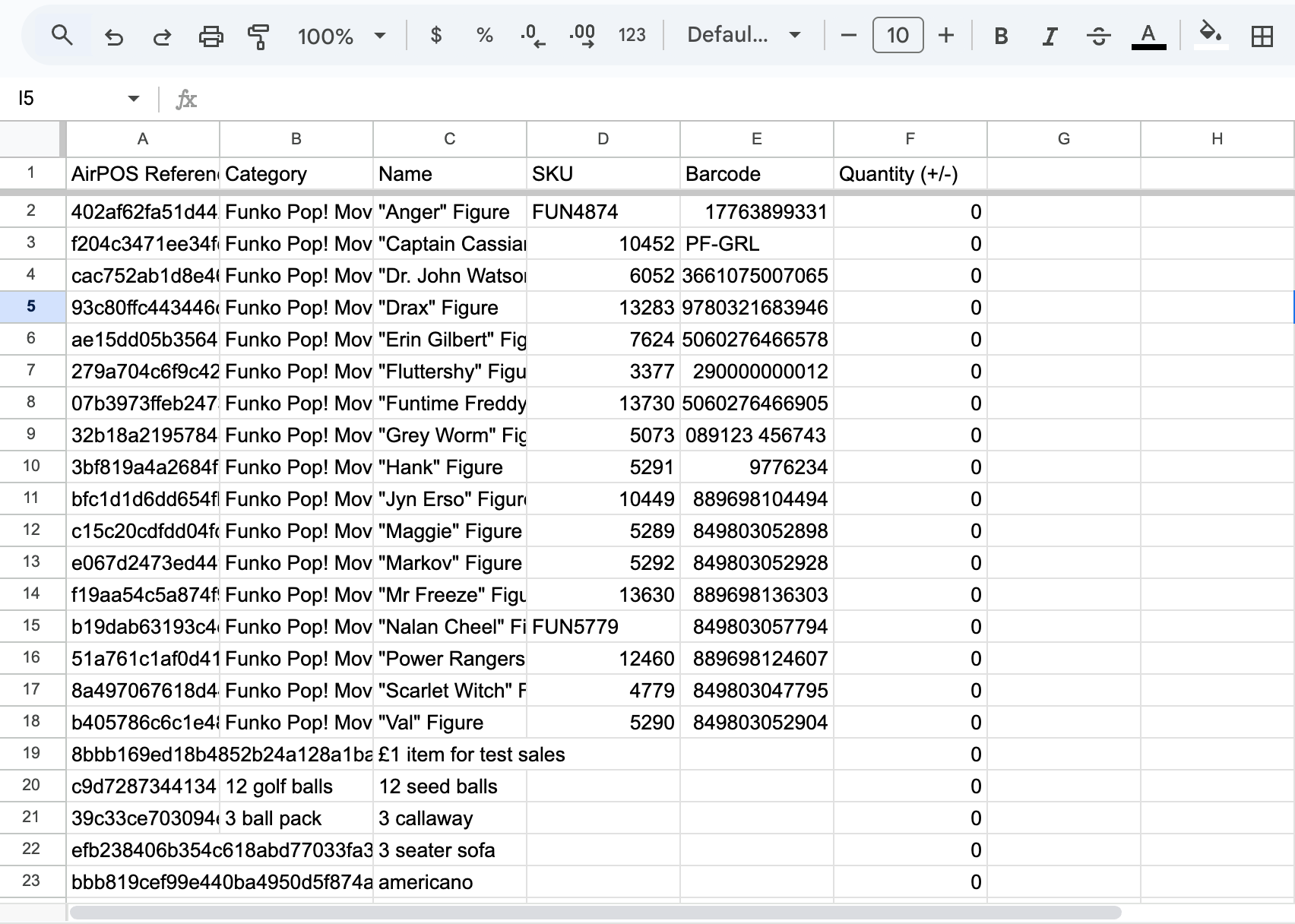The width and height of the screenshot is (1295, 924).
Task: Open the font family dropdown
Action: pos(744,35)
